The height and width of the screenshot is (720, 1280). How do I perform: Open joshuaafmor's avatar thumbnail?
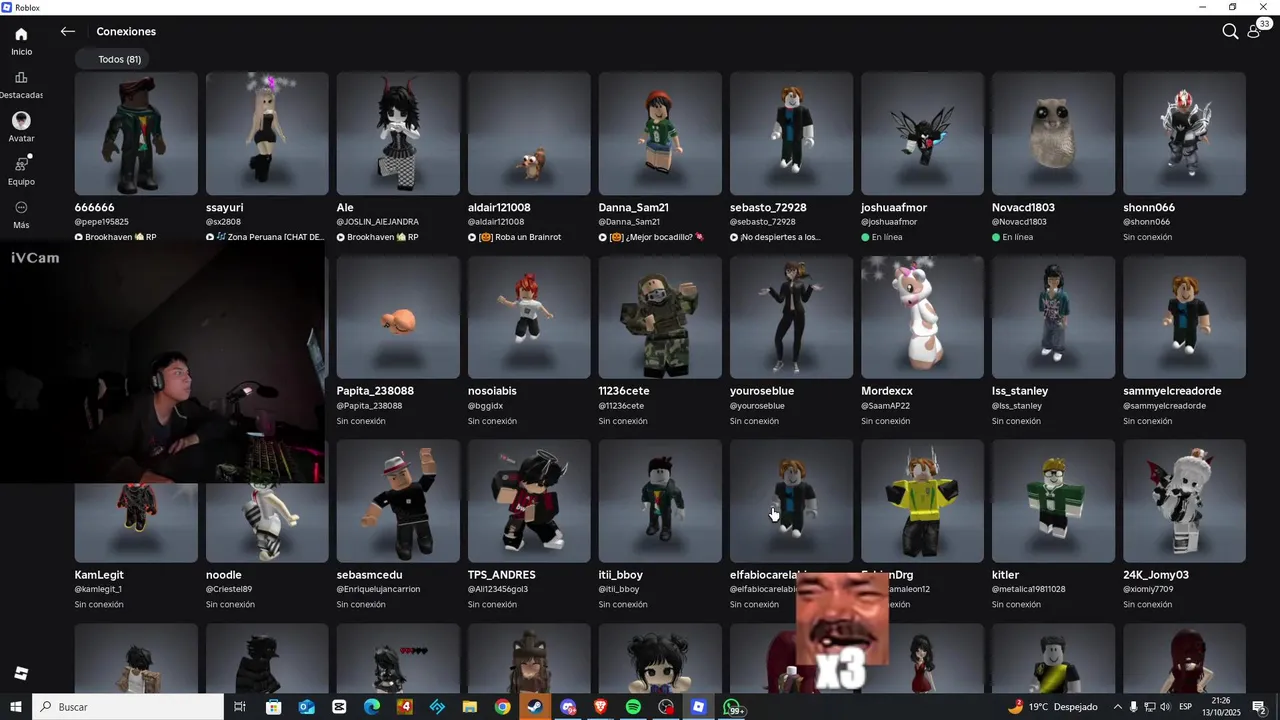(922, 133)
